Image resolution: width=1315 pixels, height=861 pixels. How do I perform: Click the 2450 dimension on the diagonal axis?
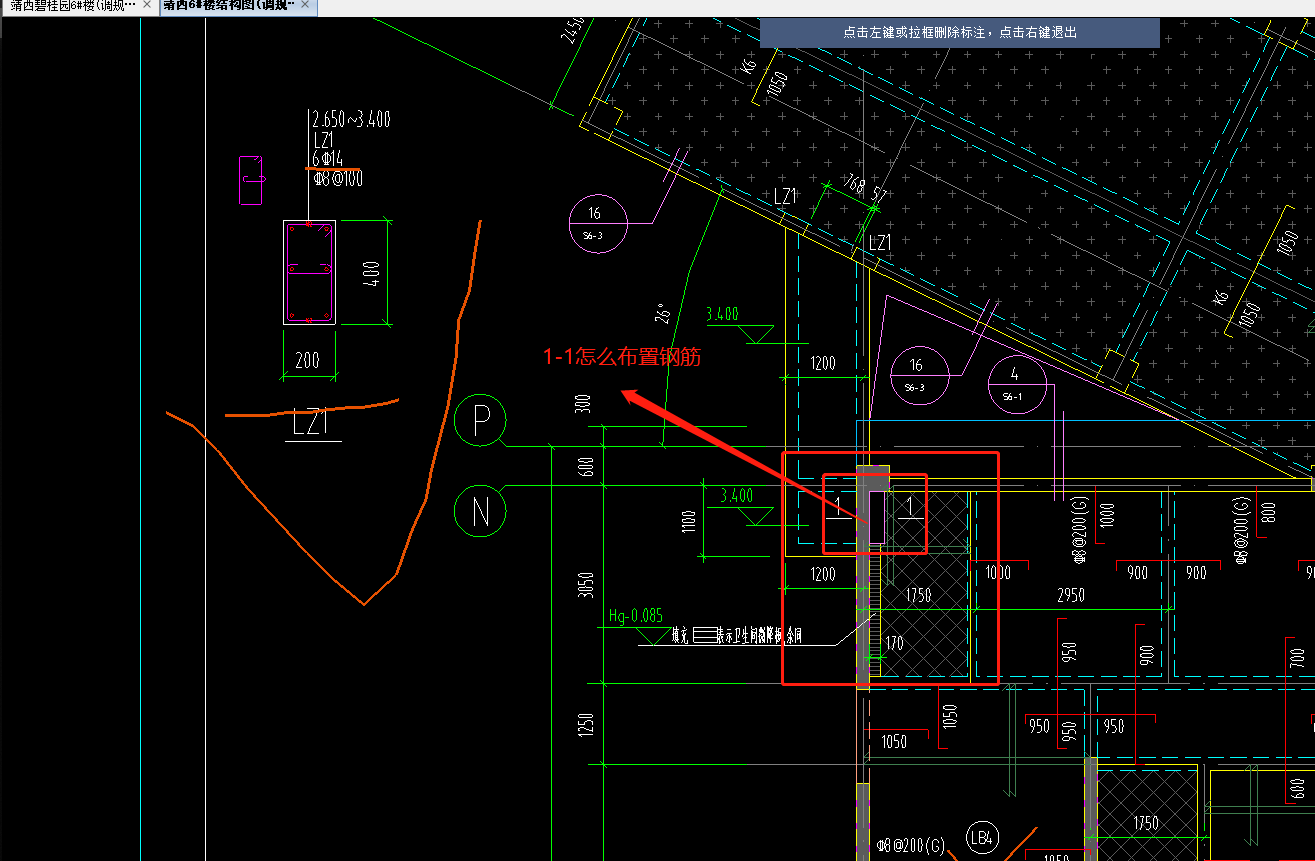tap(573, 30)
